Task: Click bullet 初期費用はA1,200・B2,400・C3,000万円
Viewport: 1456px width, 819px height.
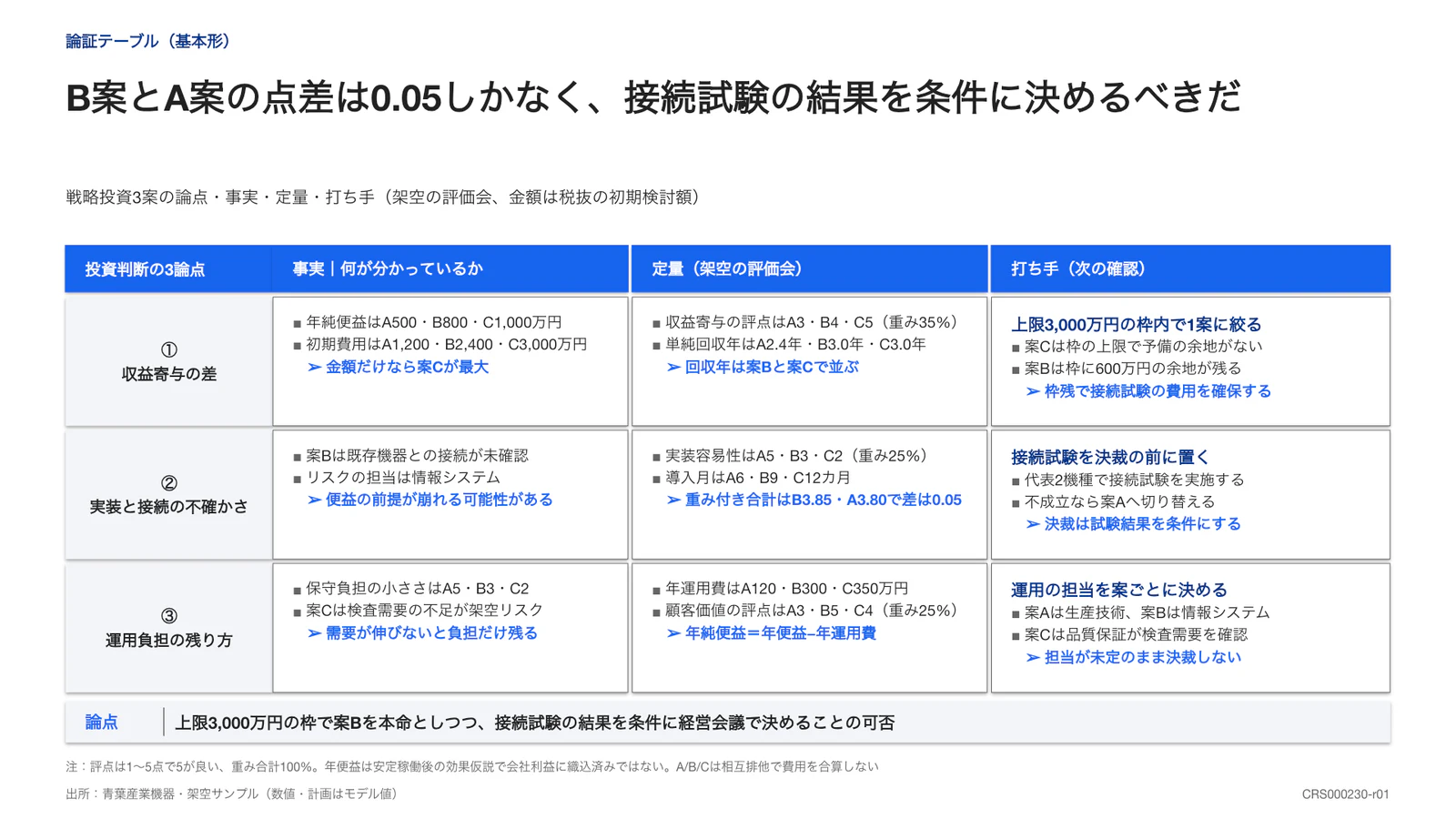Action: tap(440, 344)
